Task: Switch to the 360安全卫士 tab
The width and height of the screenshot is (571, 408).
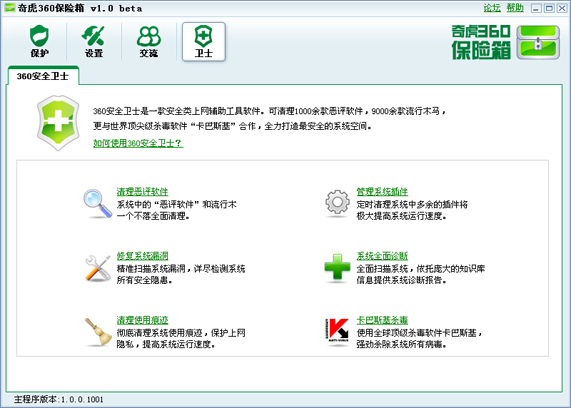Action: tap(43, 76)
